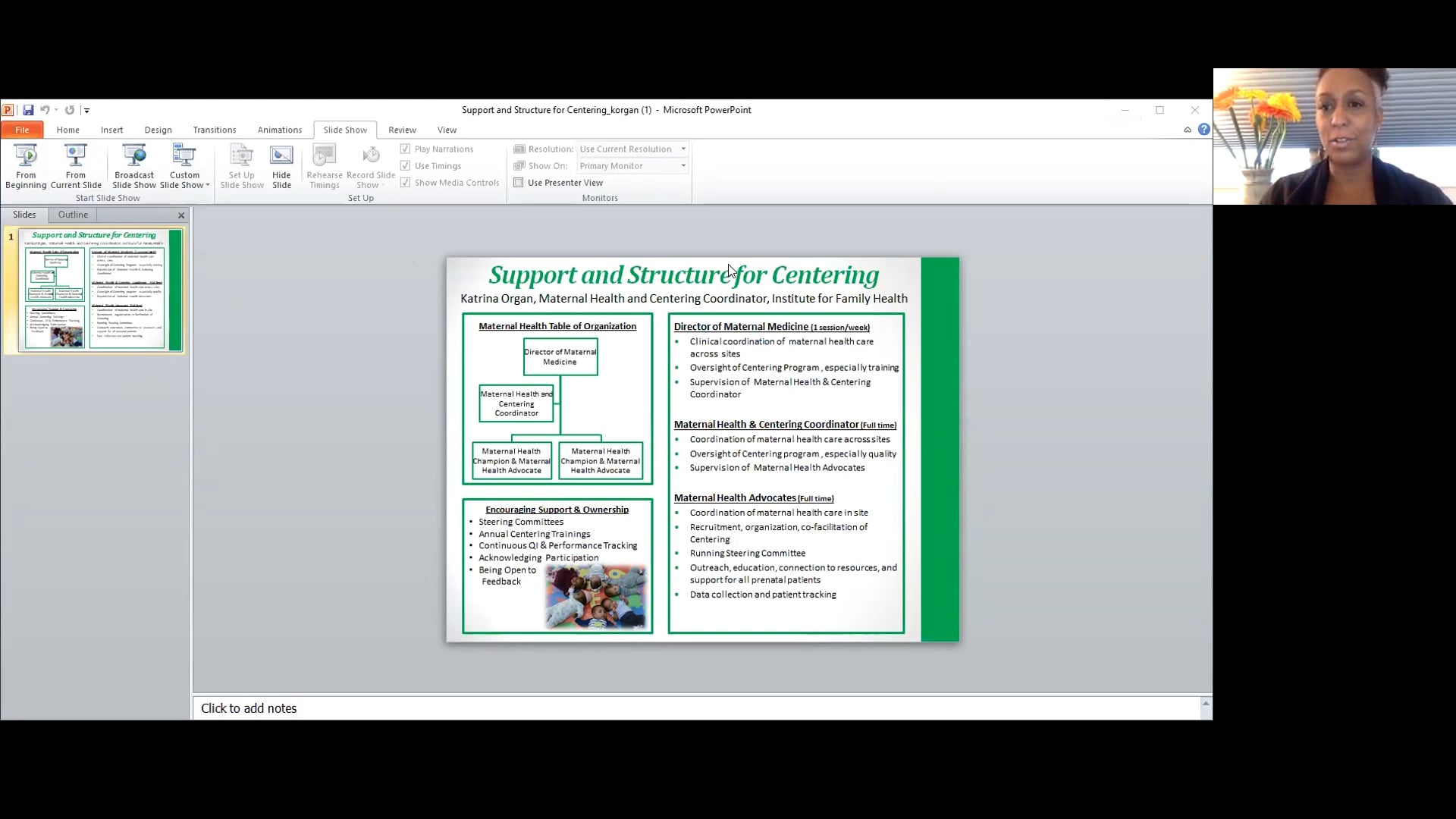Click the notes pane scroll up arrow
1456x819 pixels.
point(1206,704)
